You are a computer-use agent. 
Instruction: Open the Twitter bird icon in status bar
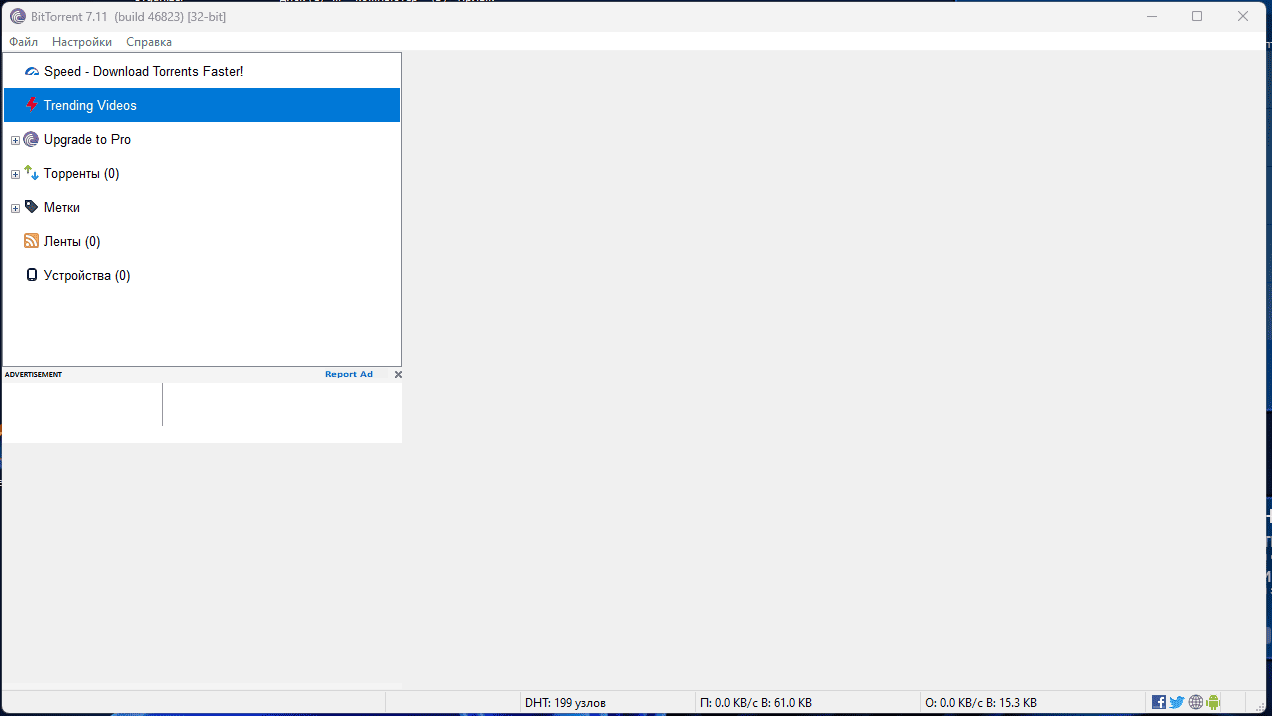[x=1177, y=702]
